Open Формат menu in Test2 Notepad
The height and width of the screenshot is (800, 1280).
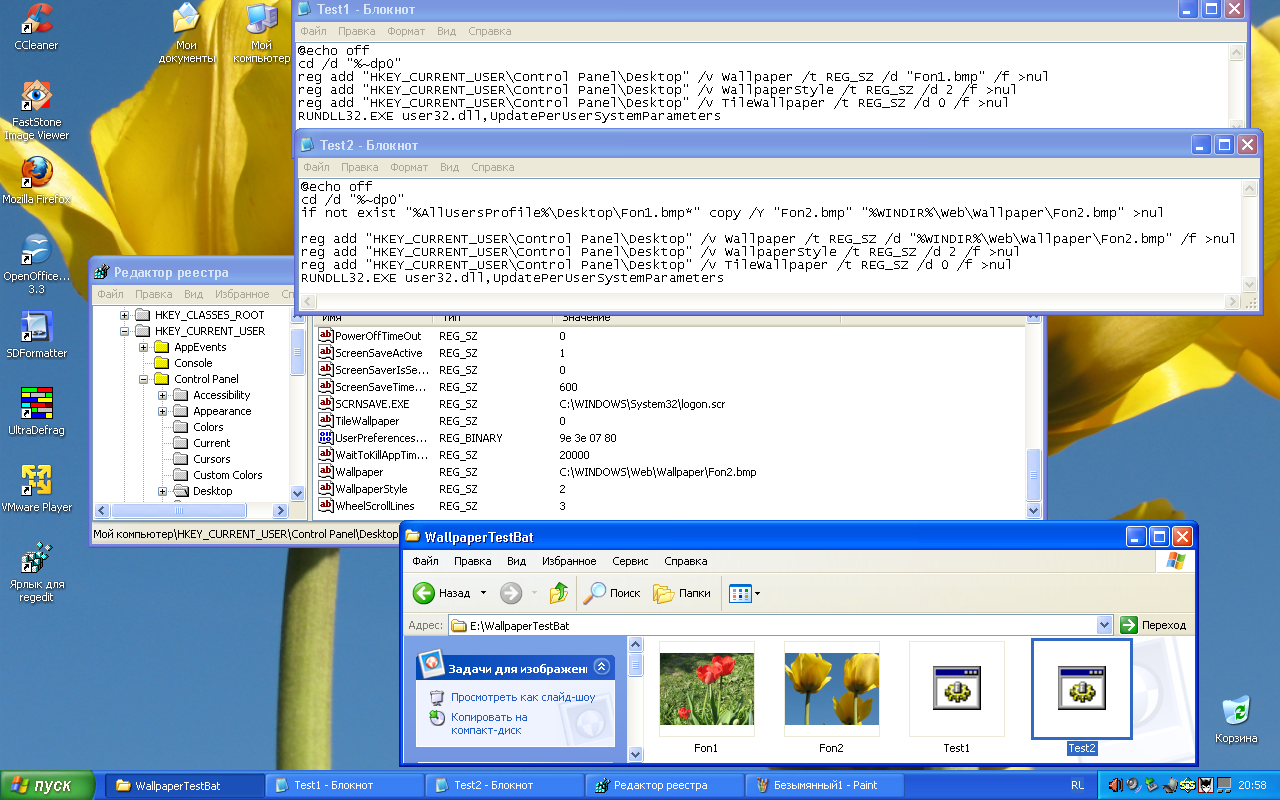[x=409, y=167]
